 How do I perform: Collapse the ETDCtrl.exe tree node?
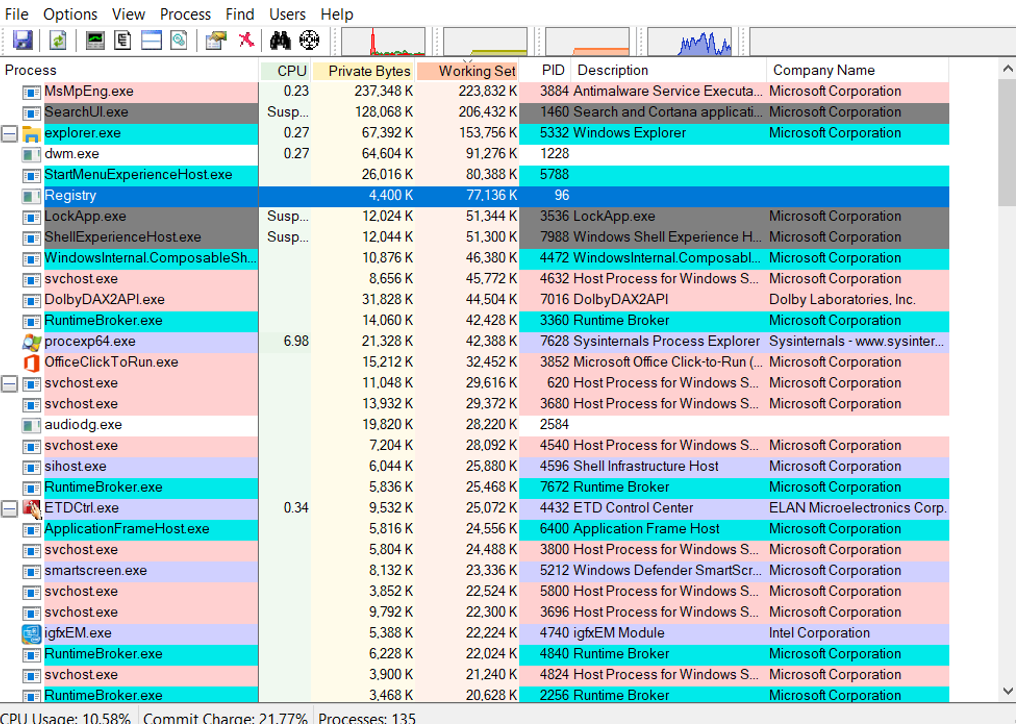point(9,509)
